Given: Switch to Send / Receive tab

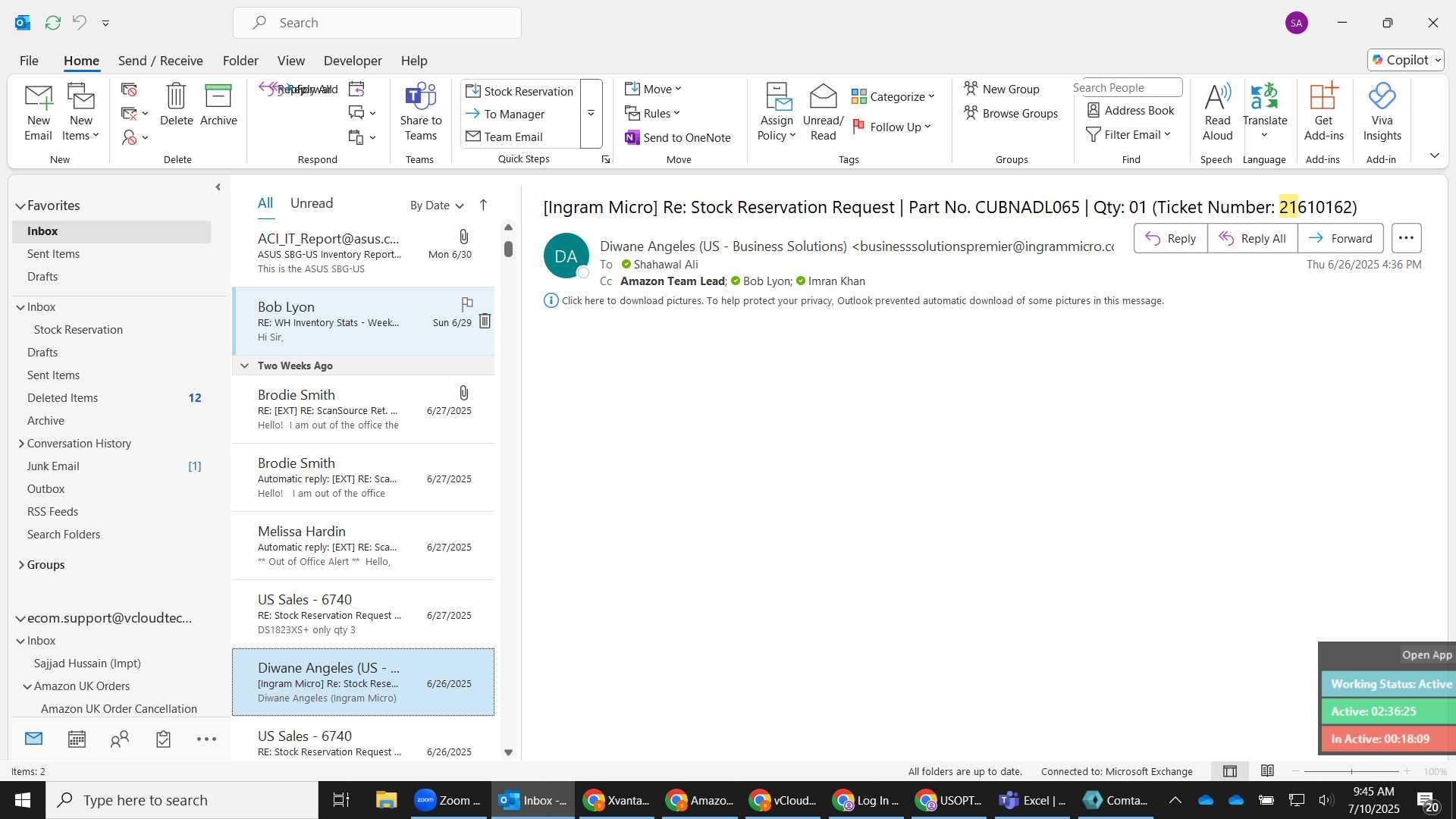Looking at the screenshot, I should pyautogui.click(x=160, y=60).
